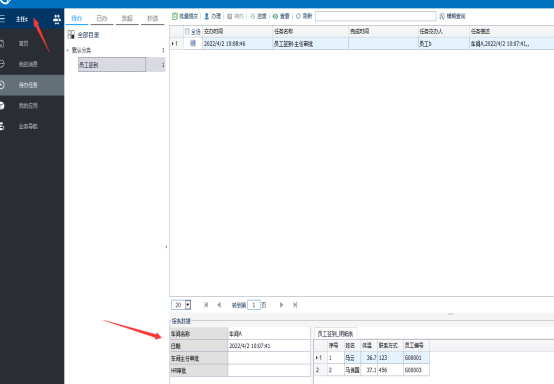Click the 员工b assignee cell
This screenshot has width=554, height=384.
[x=443, y=44]
